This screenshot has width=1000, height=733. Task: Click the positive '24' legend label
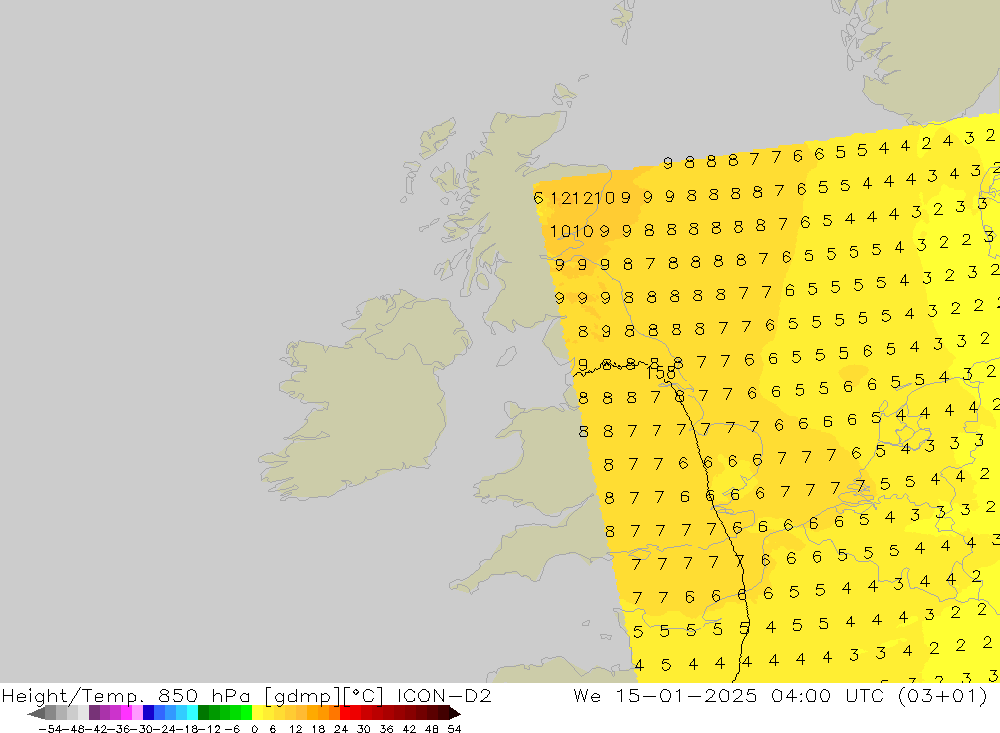tap(341, 729)
